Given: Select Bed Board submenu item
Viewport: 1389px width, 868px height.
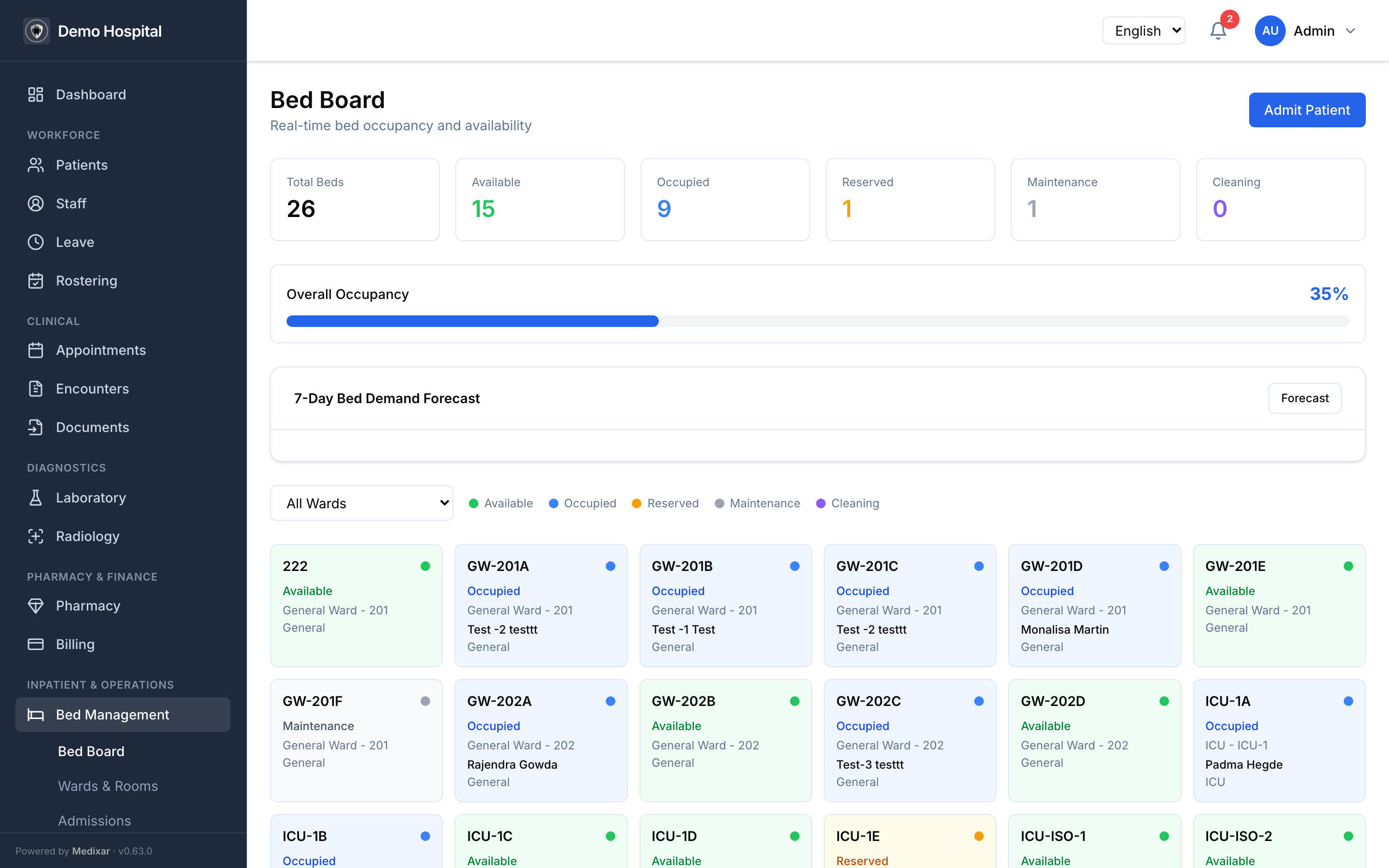Looking at the screenshot, I should tap(91, 751).
